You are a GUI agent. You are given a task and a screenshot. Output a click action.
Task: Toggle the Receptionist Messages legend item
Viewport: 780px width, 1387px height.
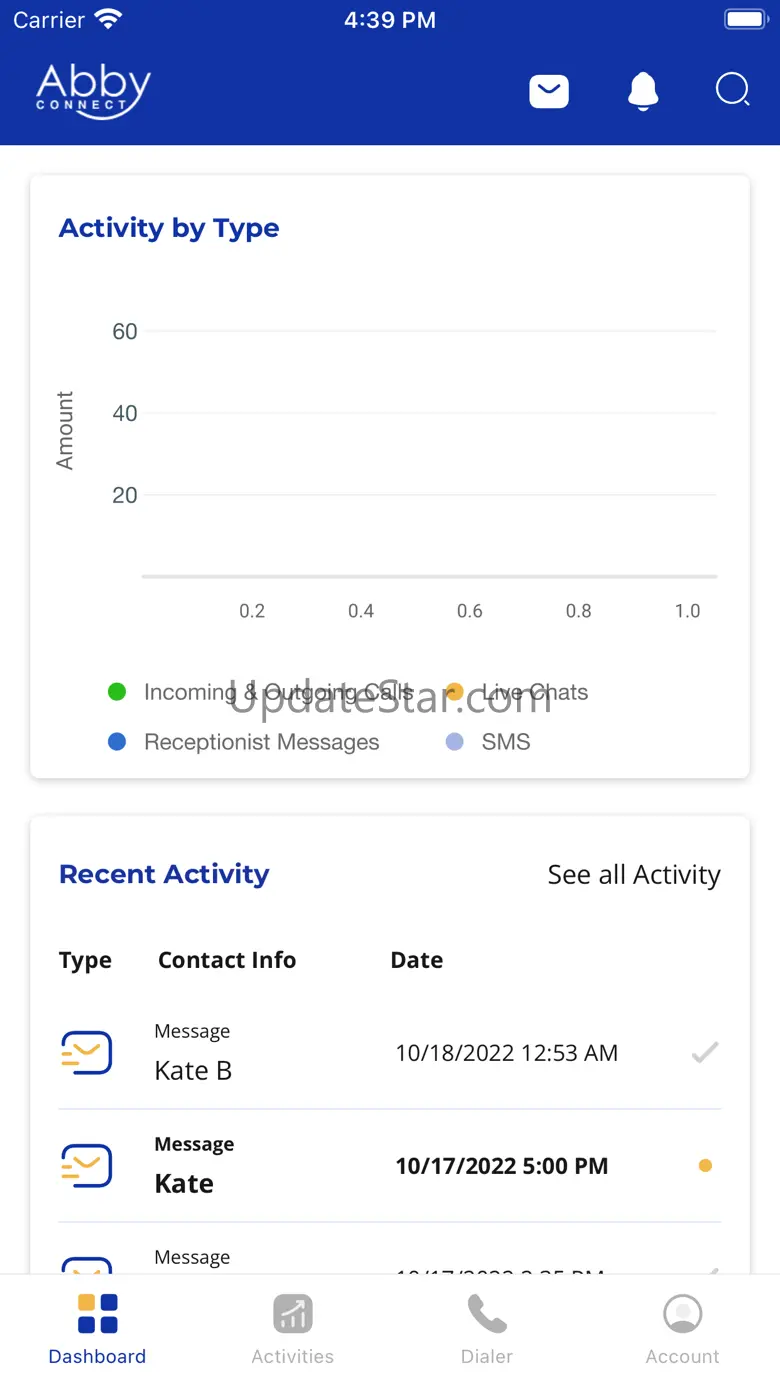coord(244,742)
